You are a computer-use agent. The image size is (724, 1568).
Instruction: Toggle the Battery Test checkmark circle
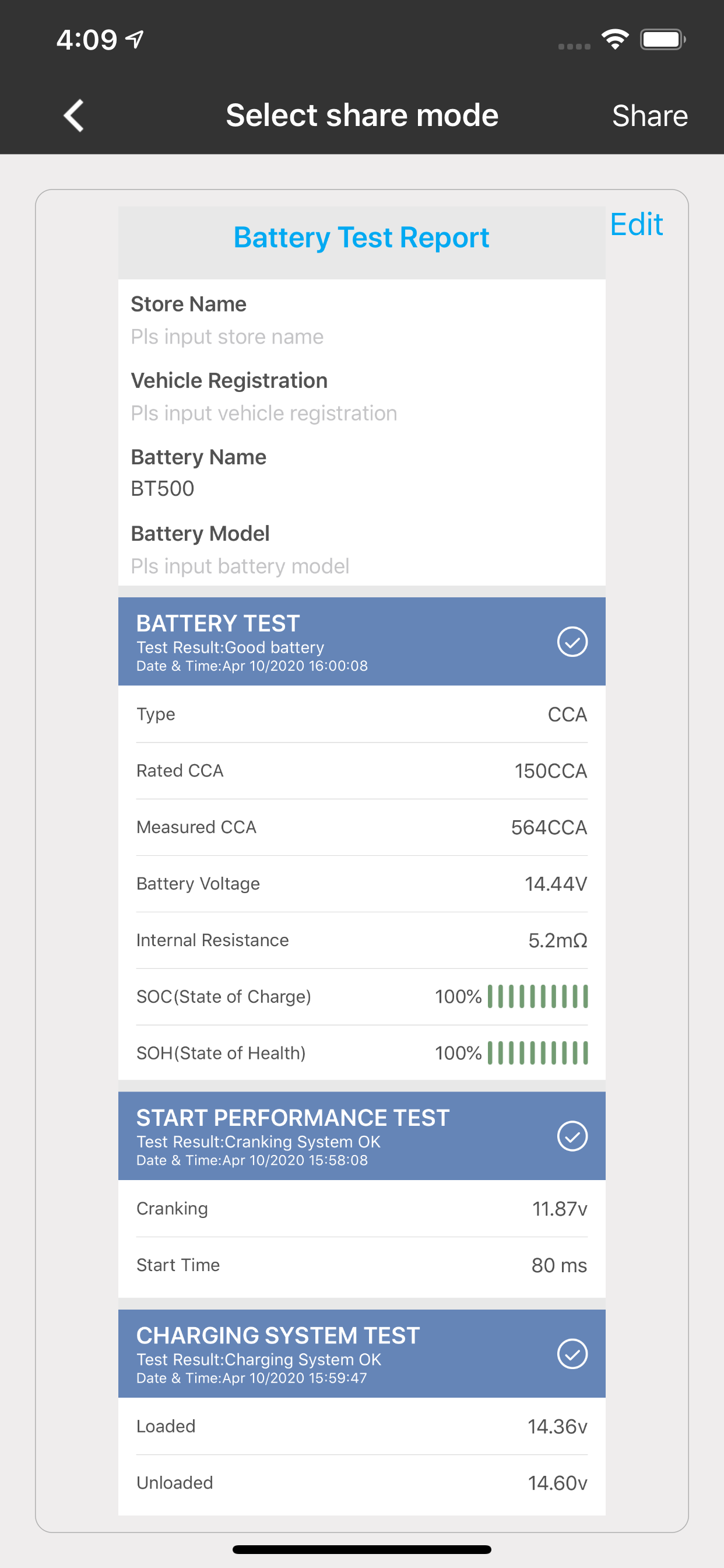coord(572,642)
